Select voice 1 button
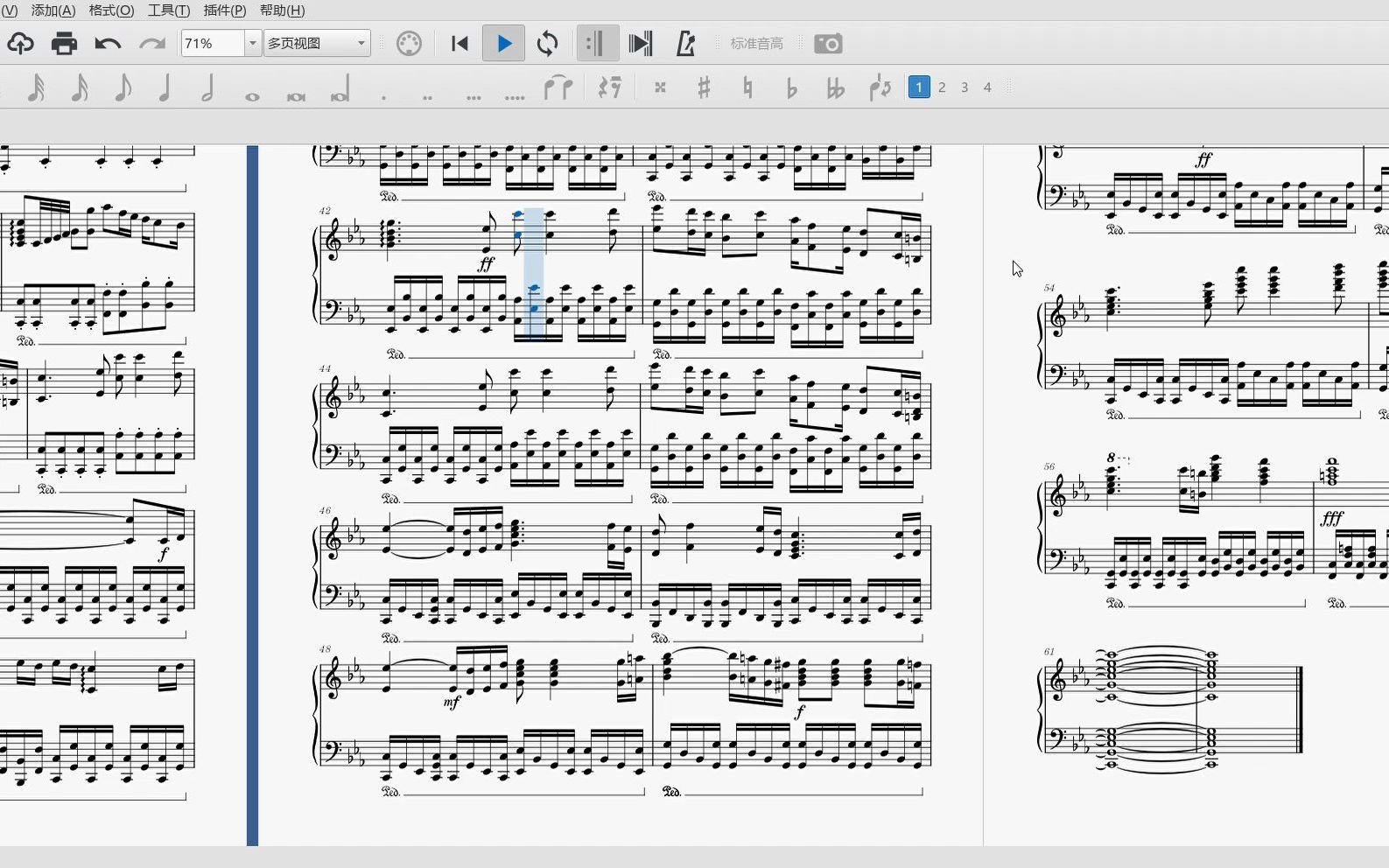 coord(919,87)
